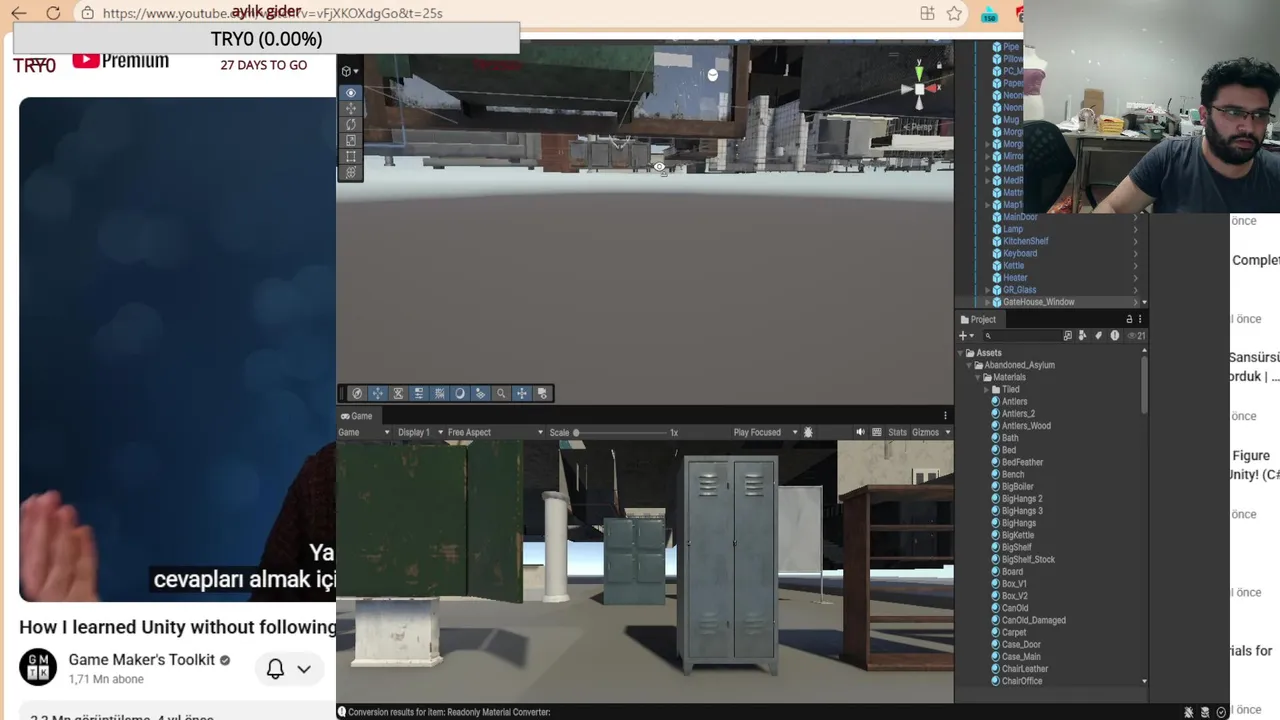Click the compass icon in Scene overlay bar

[x=357, y=394]
